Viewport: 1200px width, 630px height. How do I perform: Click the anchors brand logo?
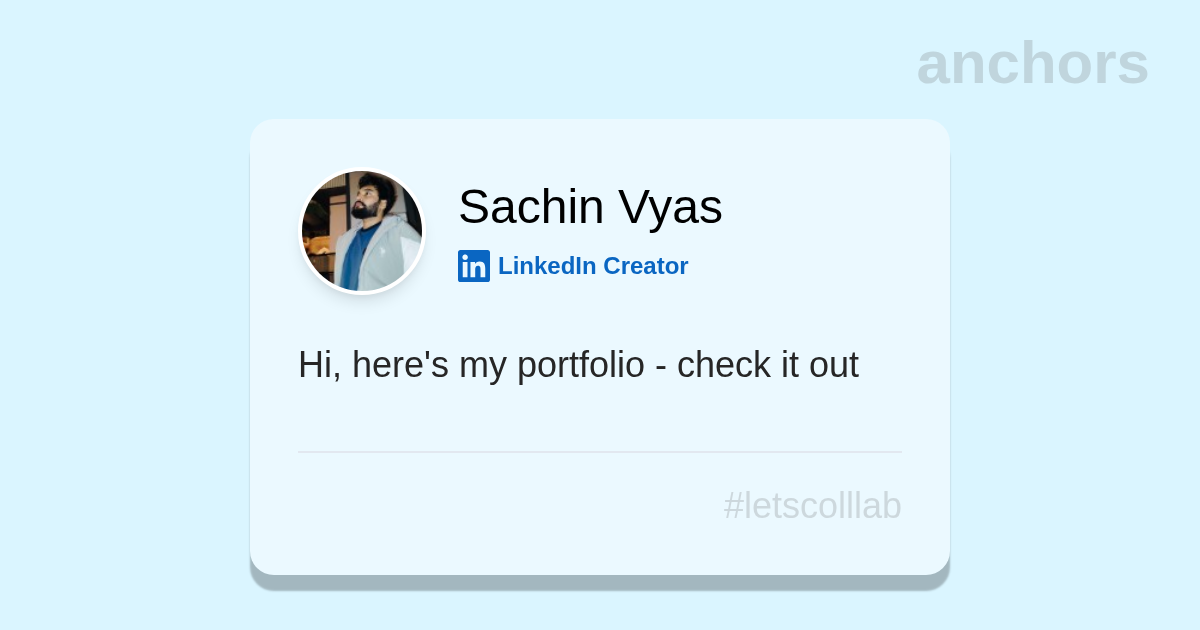click(x=1032, y=63)
